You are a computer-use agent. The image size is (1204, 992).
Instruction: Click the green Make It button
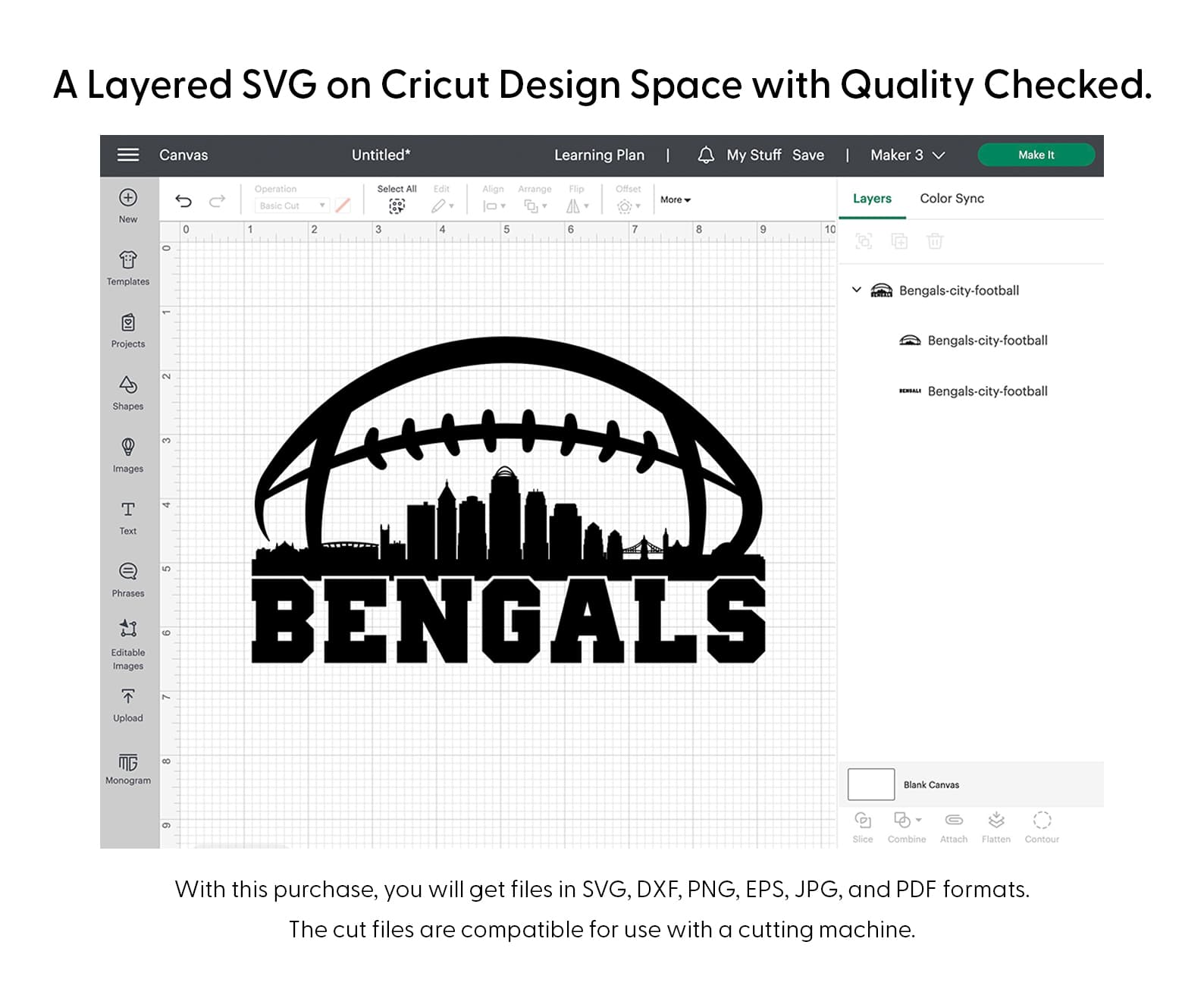pyautogui.click(x=1036, y=155)
